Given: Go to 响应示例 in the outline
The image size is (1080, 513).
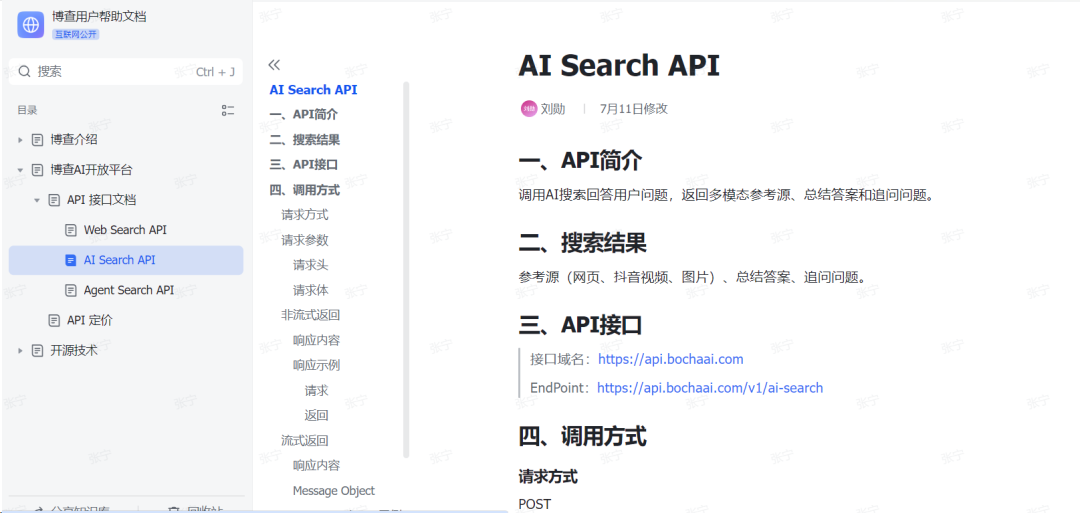Looking at the screenshot, I should [x=316, y=366].
